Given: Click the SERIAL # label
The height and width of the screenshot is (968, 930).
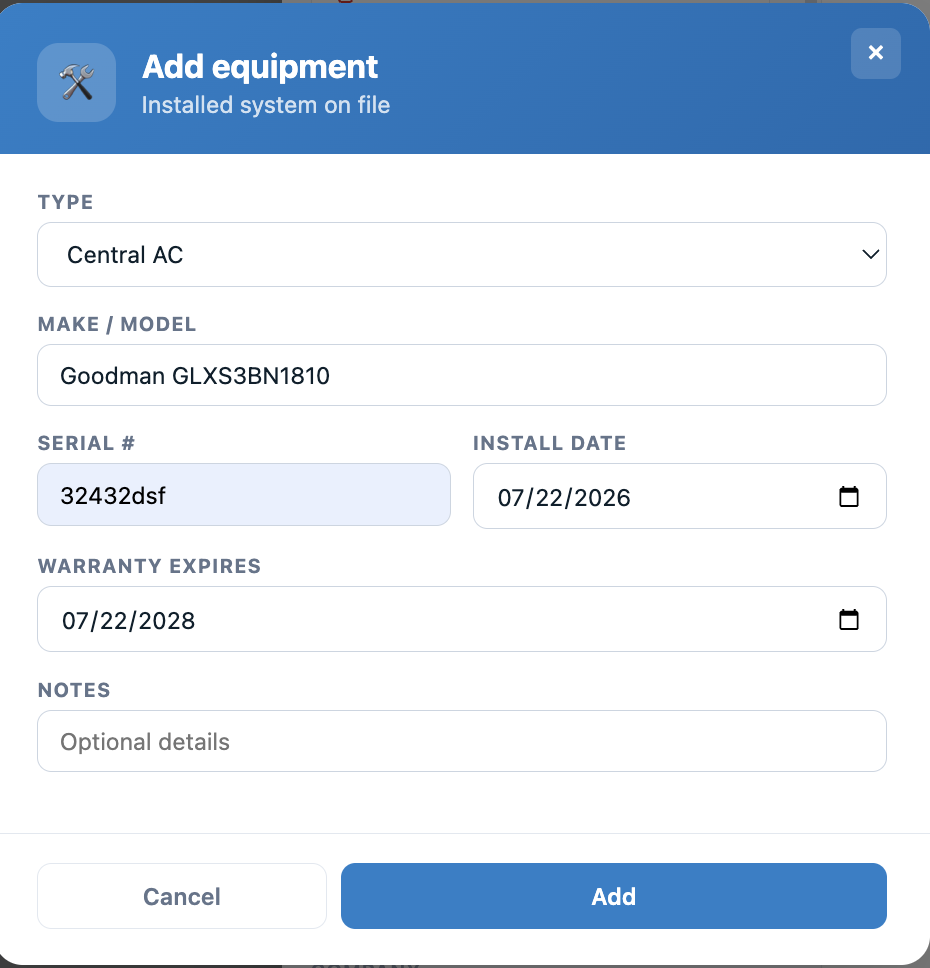Looking at the screenshot, I should [86, 443].
